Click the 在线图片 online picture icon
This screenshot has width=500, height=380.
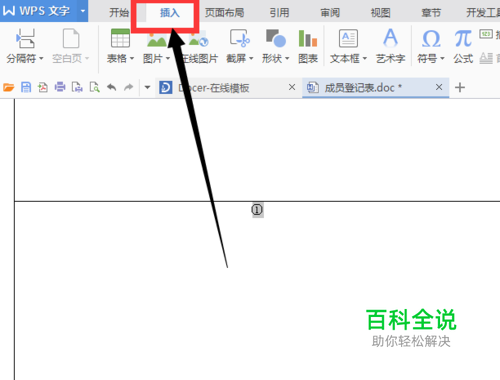pos(198,39)
